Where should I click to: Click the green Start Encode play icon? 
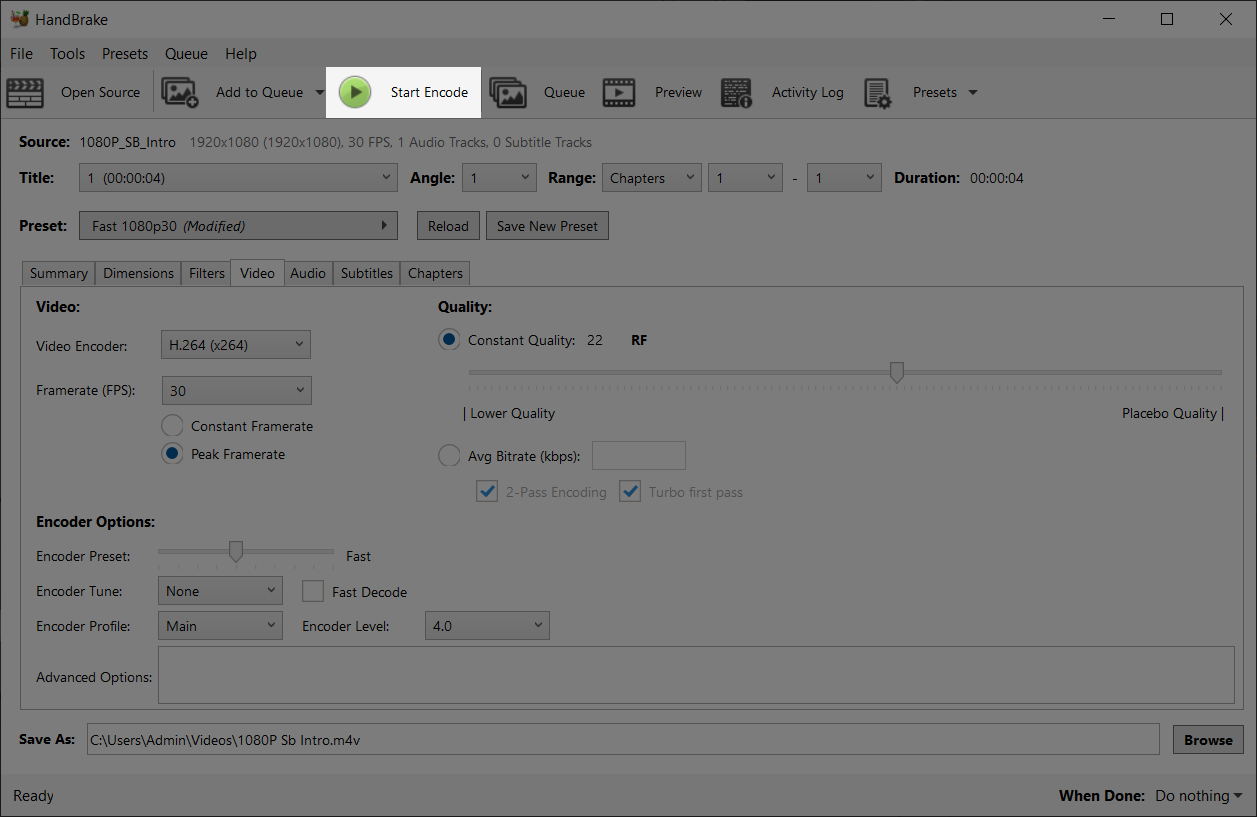[355, 92]
